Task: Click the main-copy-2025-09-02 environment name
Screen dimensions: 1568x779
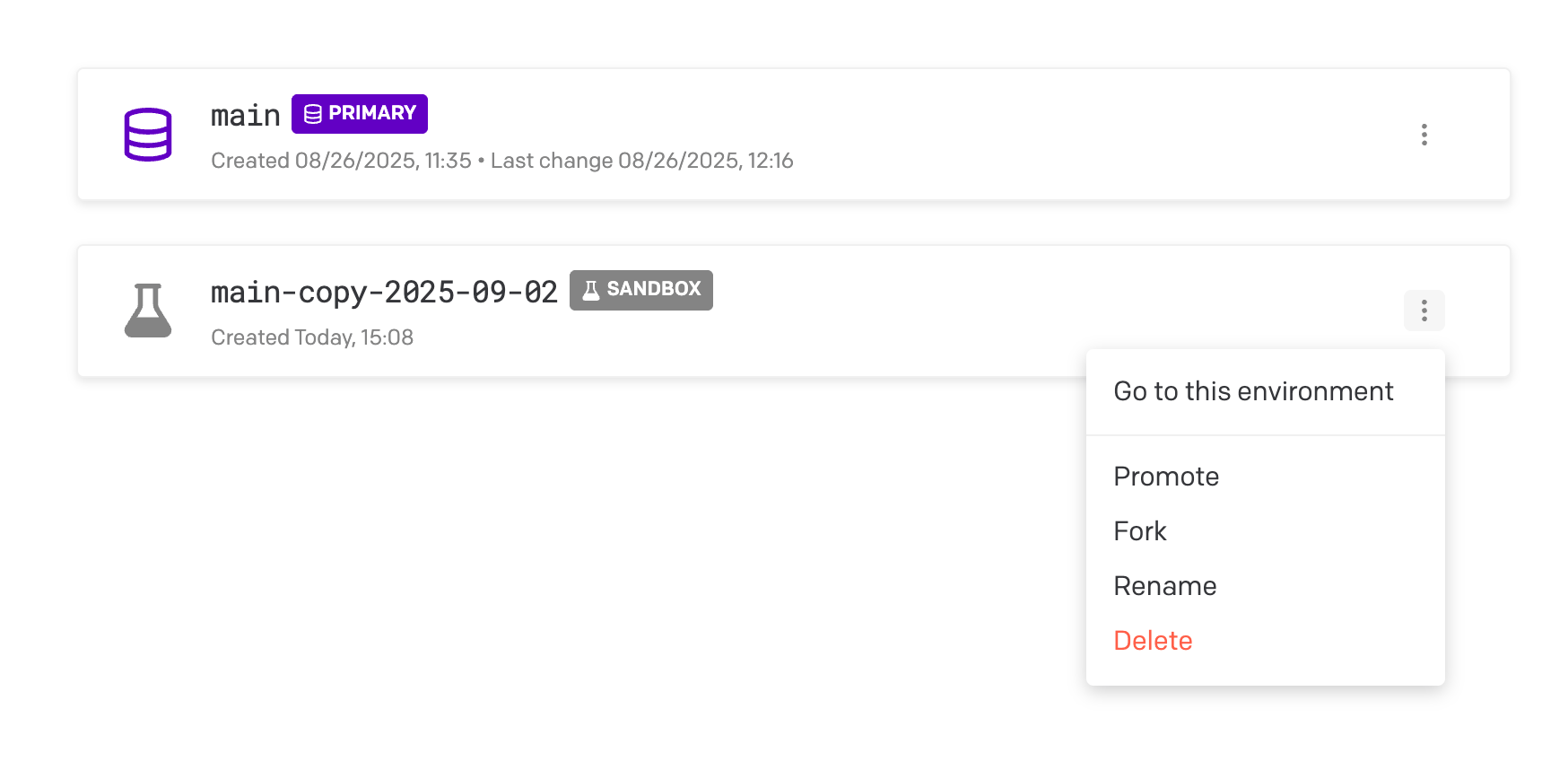Action: pos(384,293)
